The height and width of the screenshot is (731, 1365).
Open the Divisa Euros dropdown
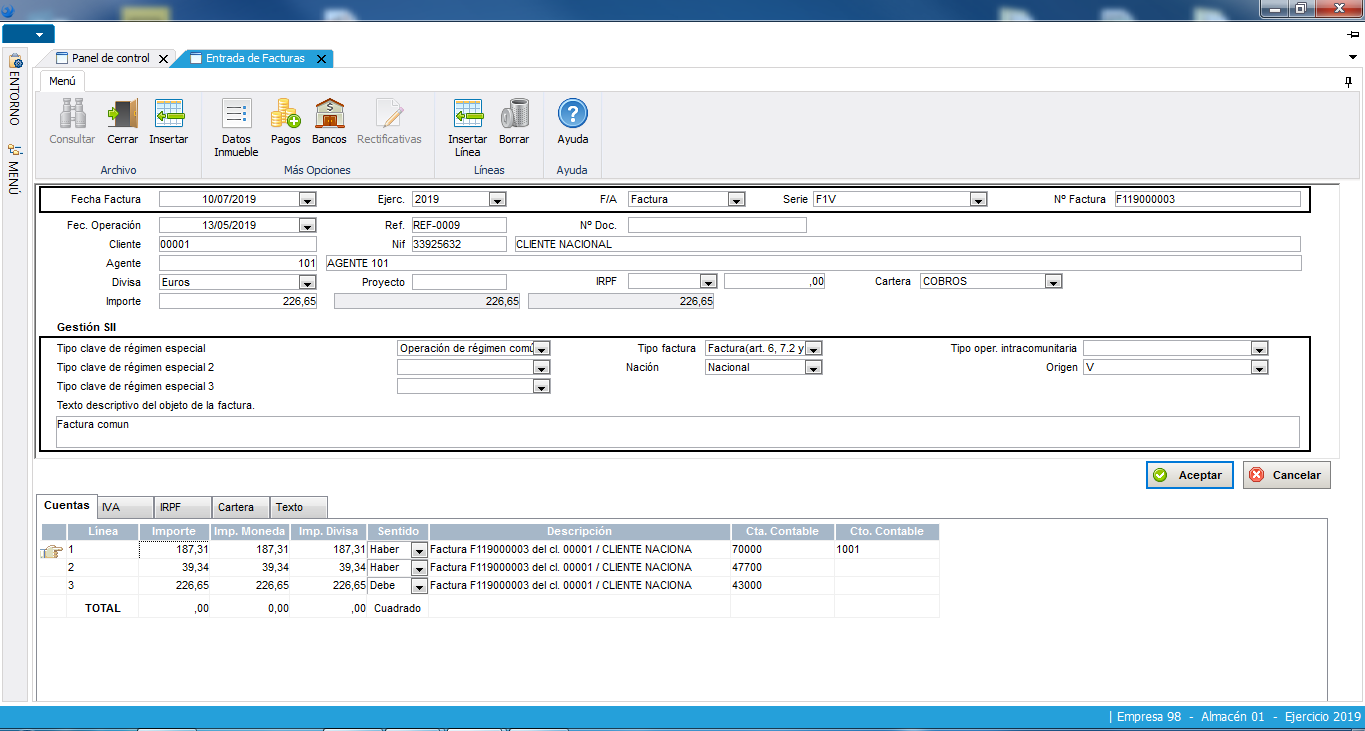(307, 283)
